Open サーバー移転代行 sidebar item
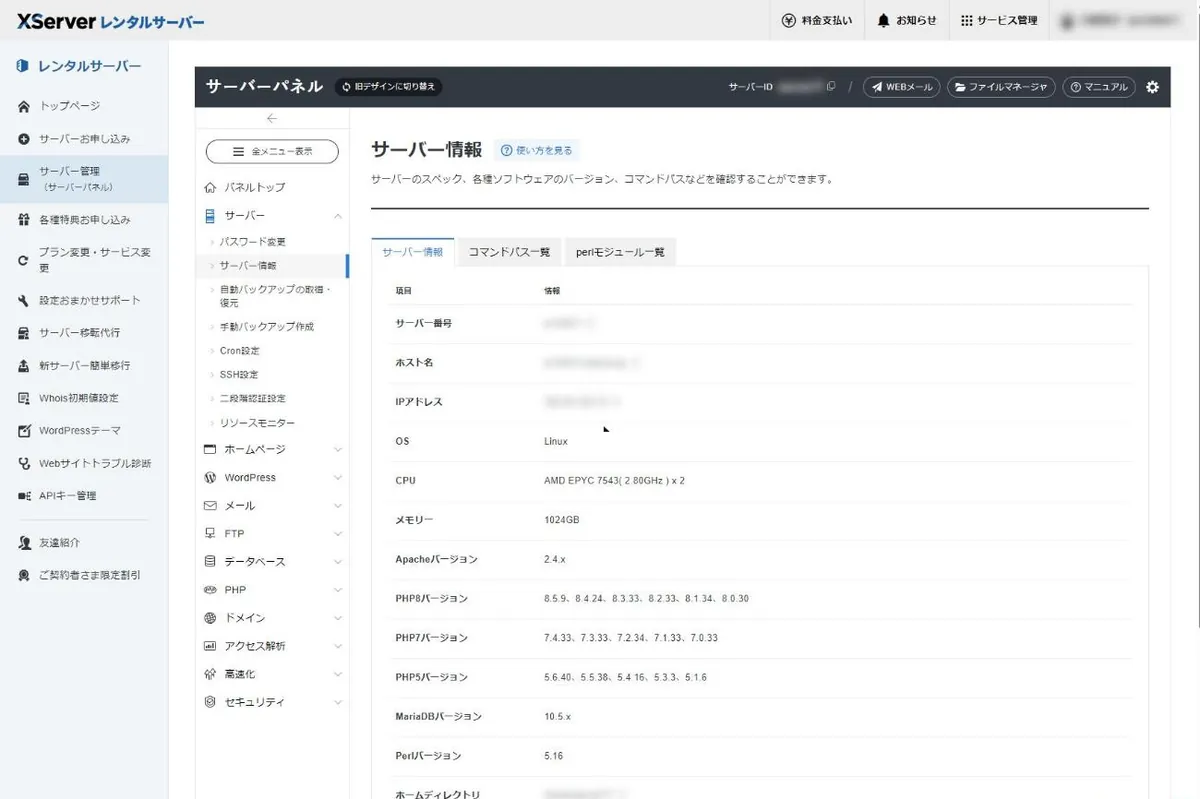This screenshot has width=1200, height=799. (70, 333)
